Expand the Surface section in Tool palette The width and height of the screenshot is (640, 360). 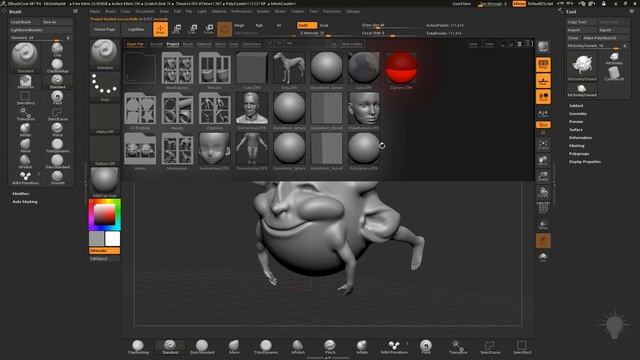pyautogui.click(x=576, y=130)
